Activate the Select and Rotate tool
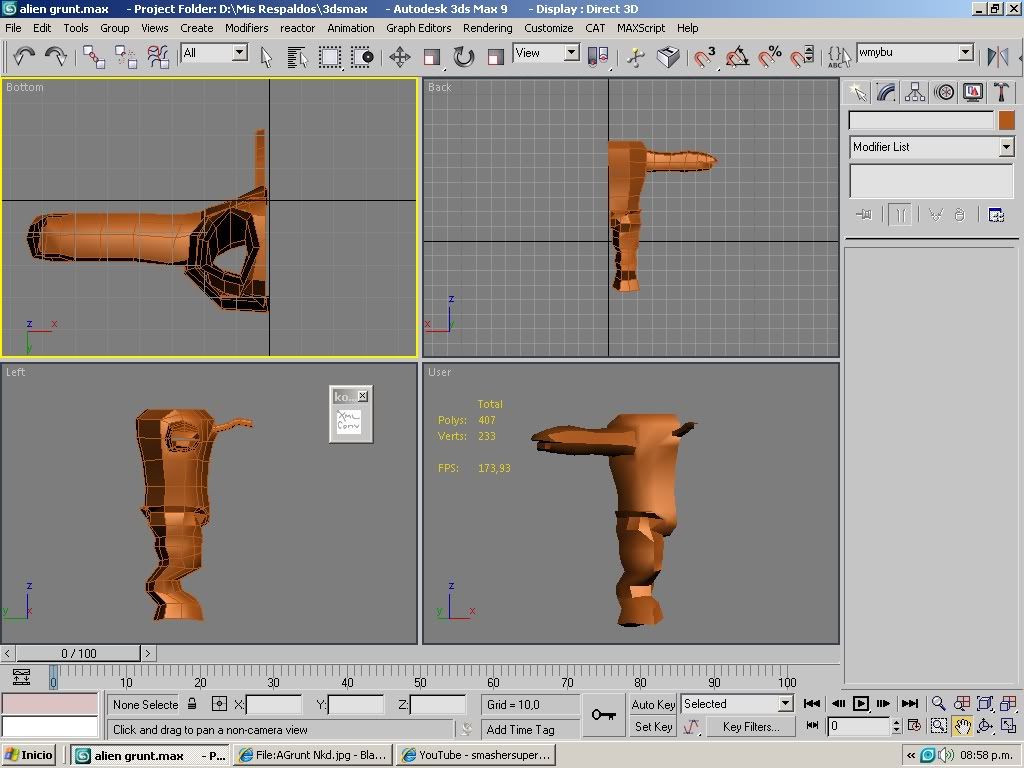This screenshot has width=1024, height=768. point(464,56)
